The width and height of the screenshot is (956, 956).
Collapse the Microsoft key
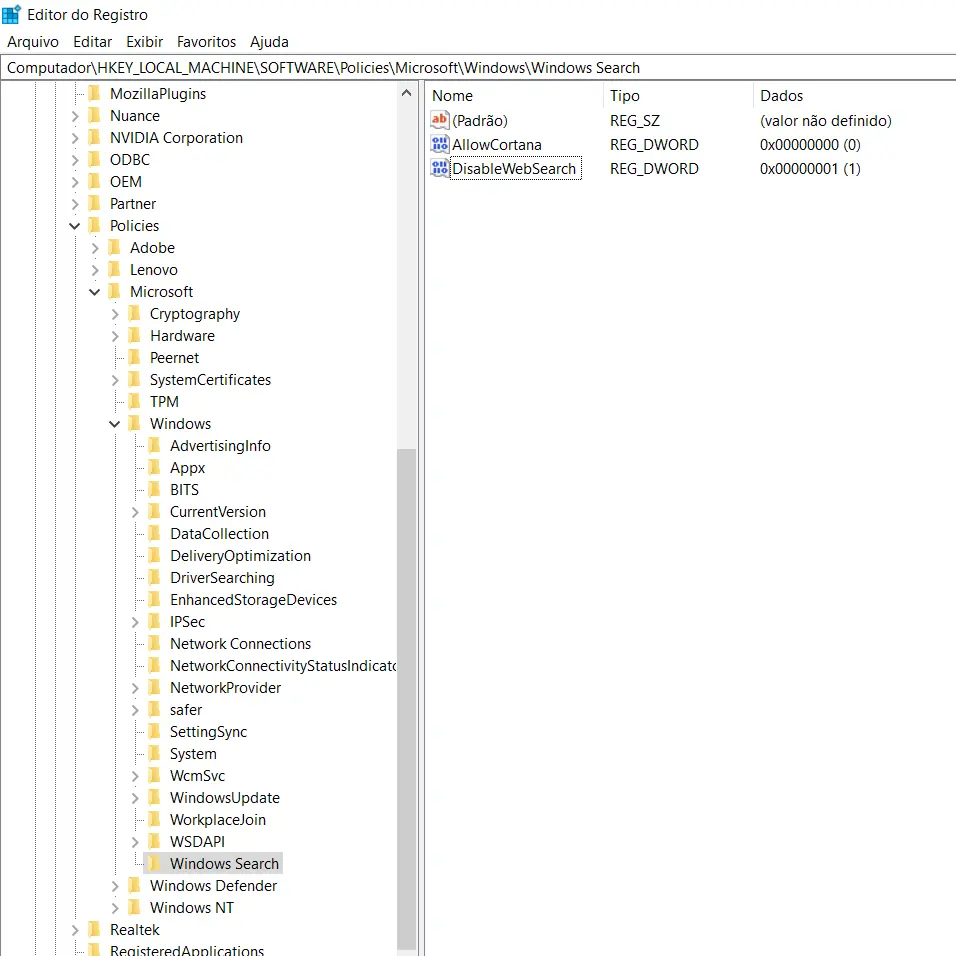pos(95,291)
